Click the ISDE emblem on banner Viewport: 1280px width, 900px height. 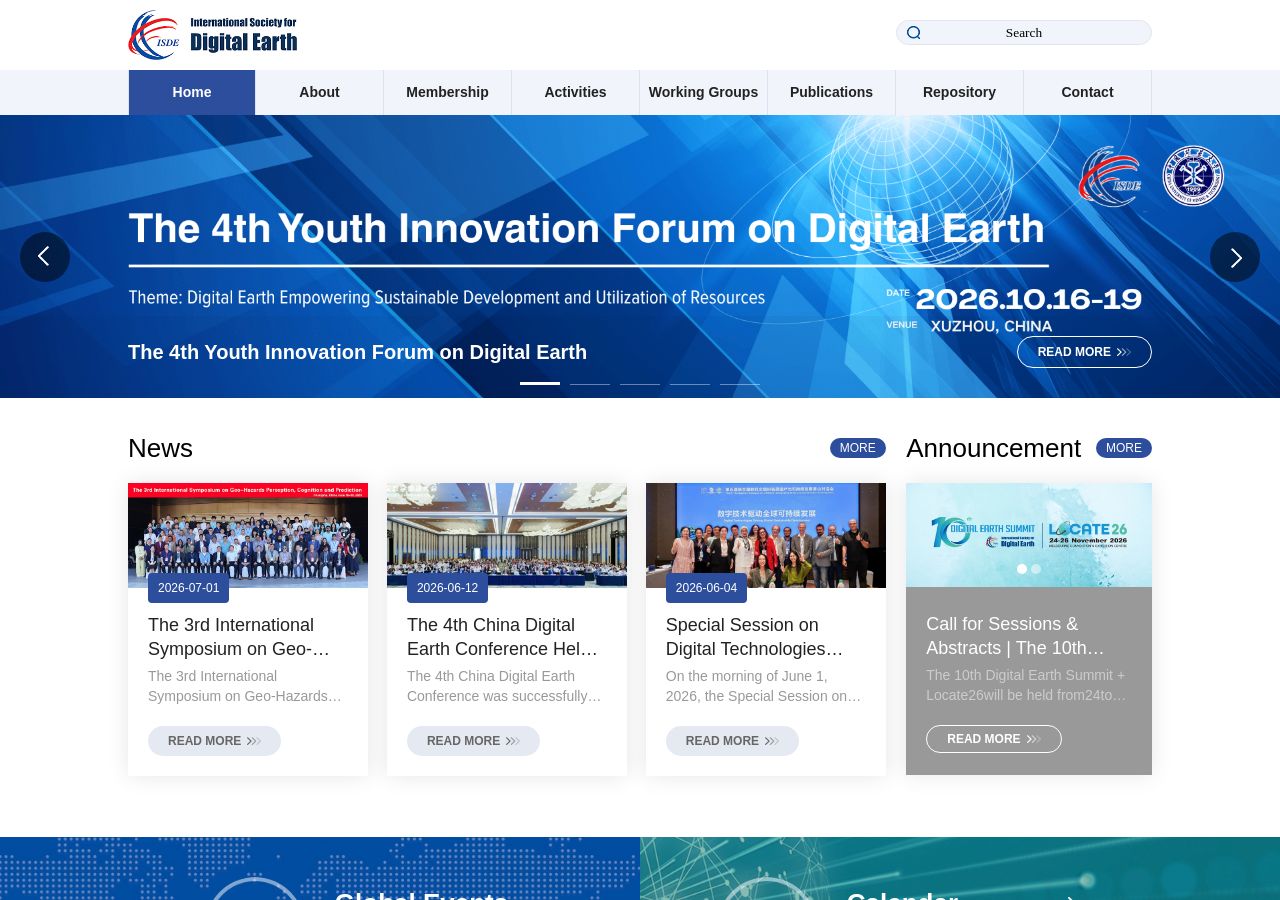pos(1110,176)
